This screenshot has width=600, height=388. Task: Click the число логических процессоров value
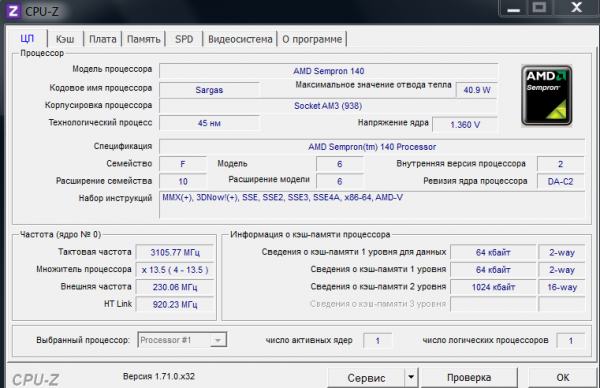coord(571,341)
